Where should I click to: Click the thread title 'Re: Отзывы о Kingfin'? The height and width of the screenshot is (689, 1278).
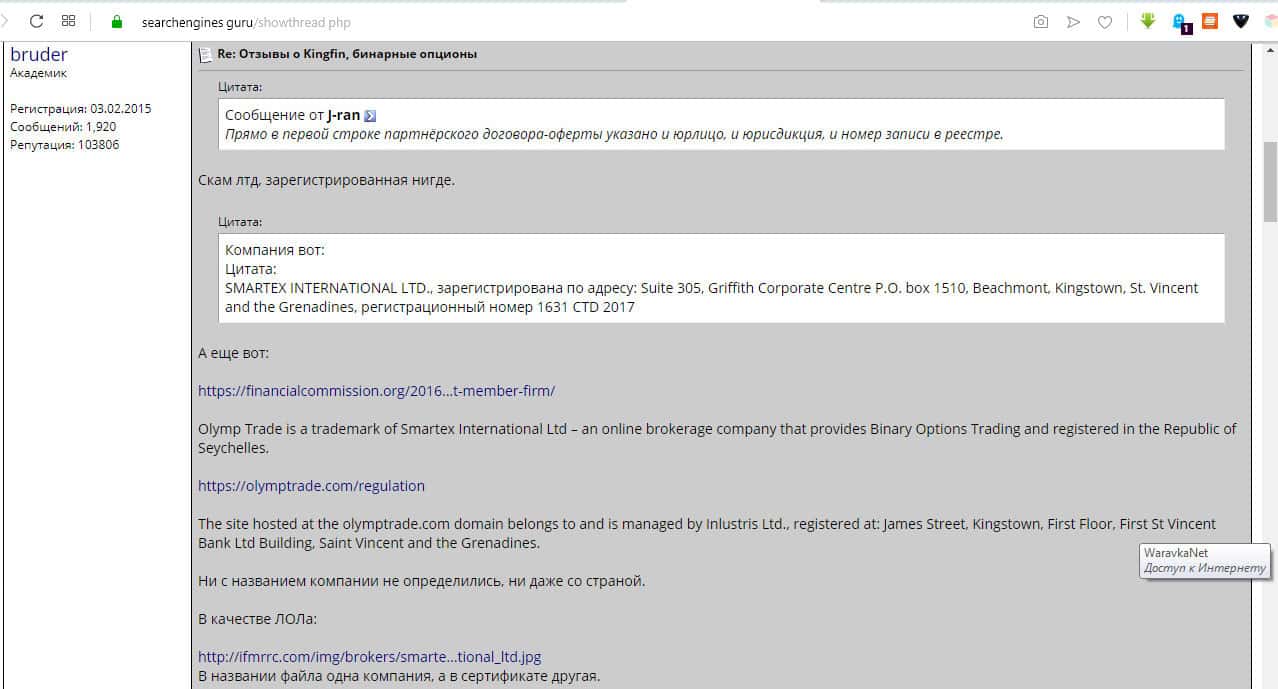click(x=347, y=54)
